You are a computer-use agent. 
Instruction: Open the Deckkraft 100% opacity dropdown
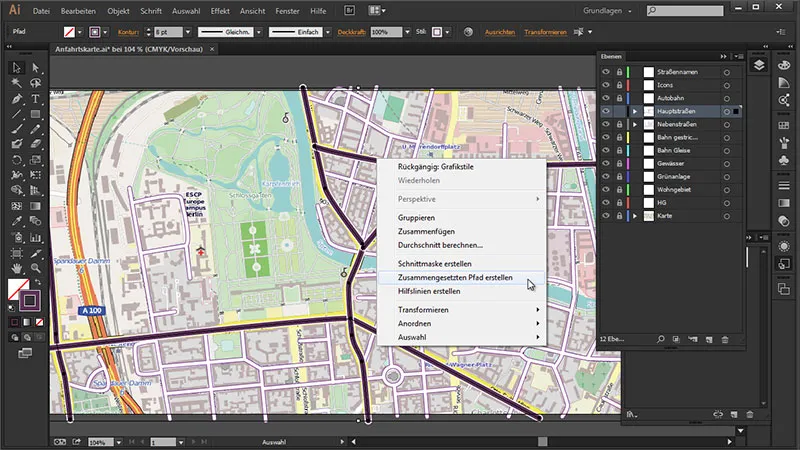tap(407, 32)
